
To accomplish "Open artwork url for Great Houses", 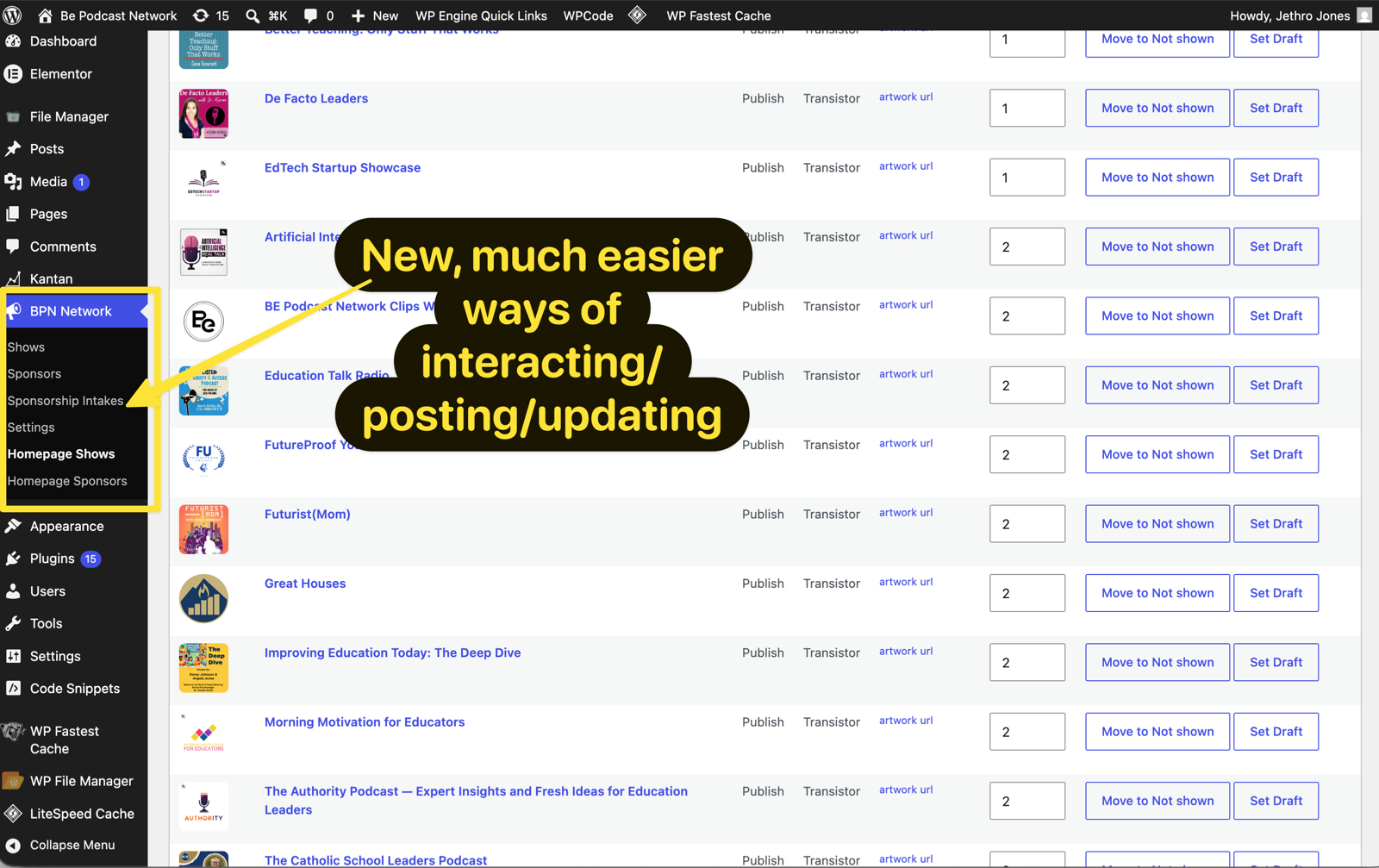I will (x=906, y=582).
